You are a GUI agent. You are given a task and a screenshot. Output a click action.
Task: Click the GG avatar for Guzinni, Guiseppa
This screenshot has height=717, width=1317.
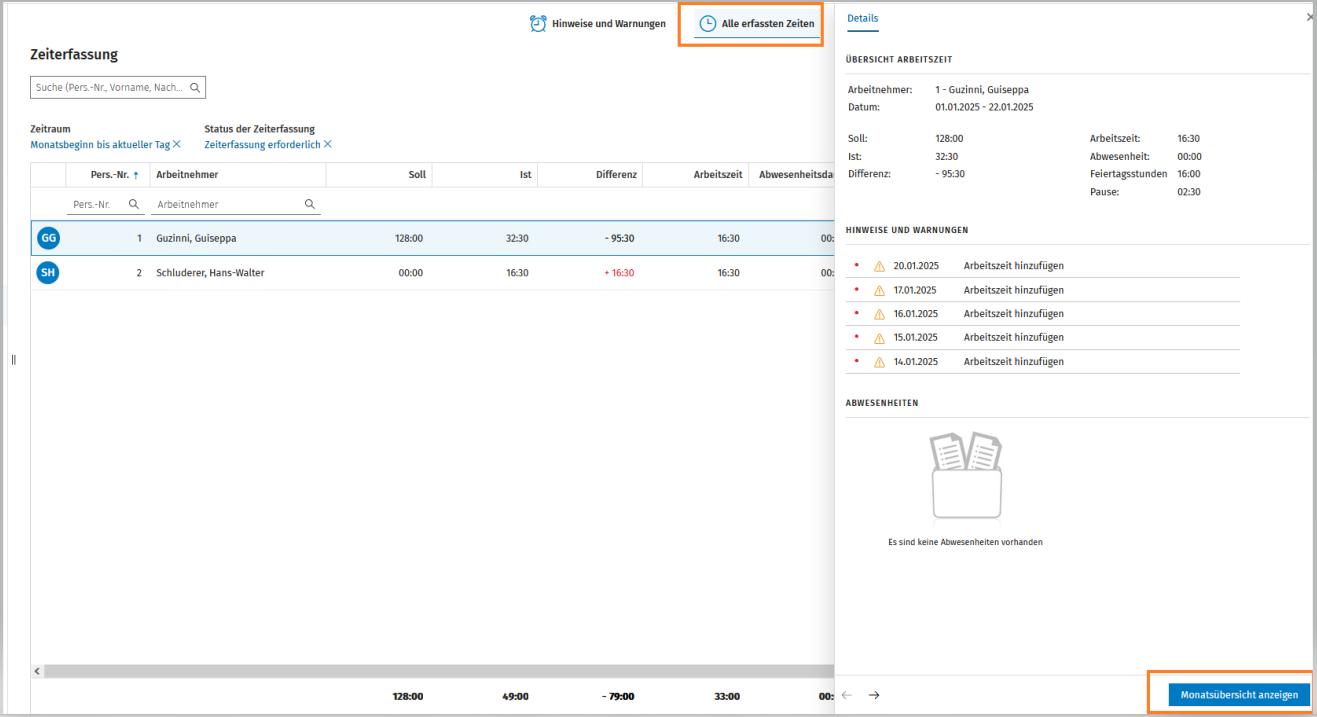click(x=48, y=238)
